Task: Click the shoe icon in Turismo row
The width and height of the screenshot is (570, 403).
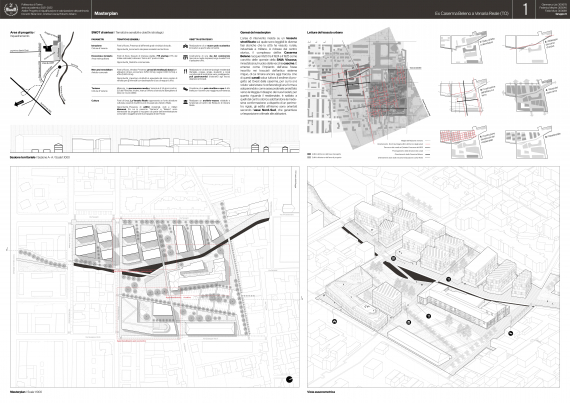Action: (x=185, y=89)
